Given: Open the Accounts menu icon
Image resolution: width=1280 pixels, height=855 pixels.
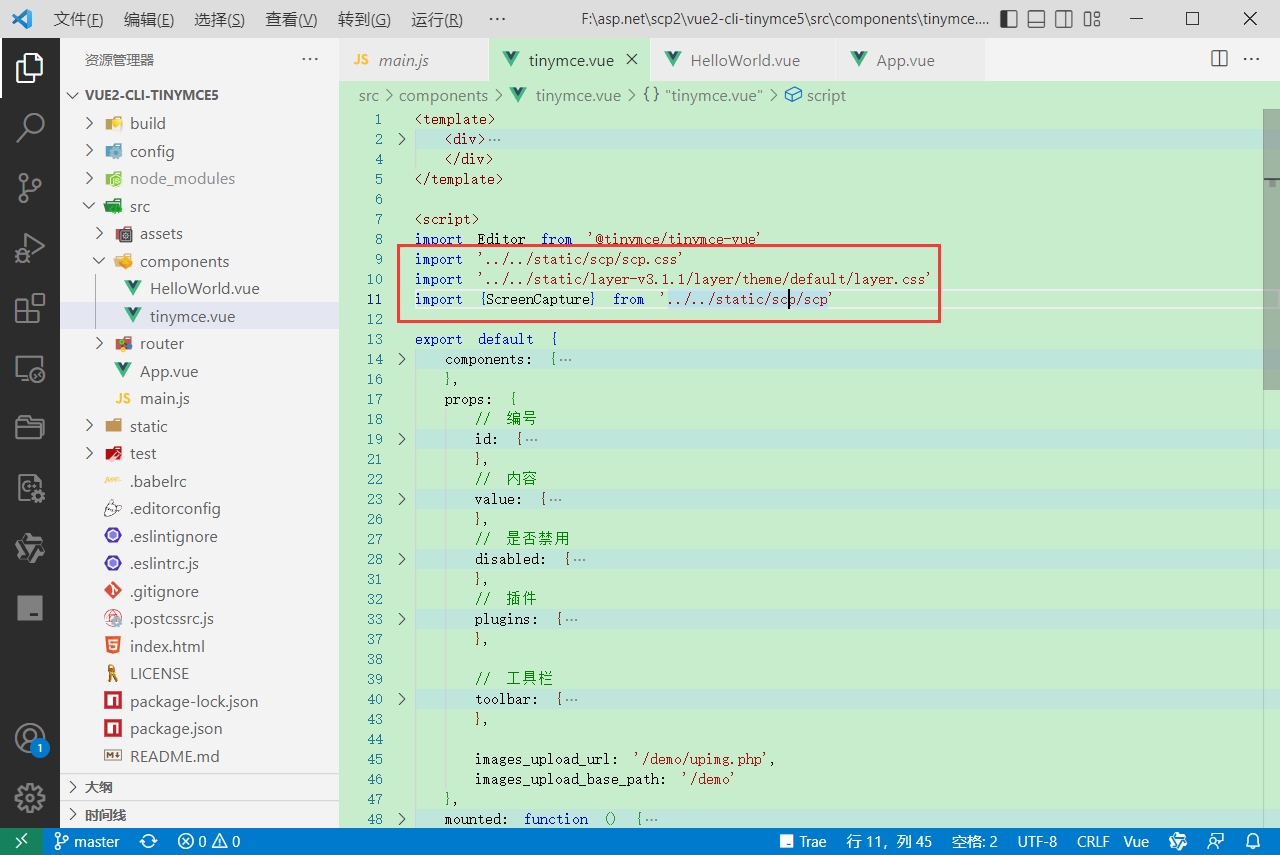Looking at the screenshot, I should tap(29, 739).
